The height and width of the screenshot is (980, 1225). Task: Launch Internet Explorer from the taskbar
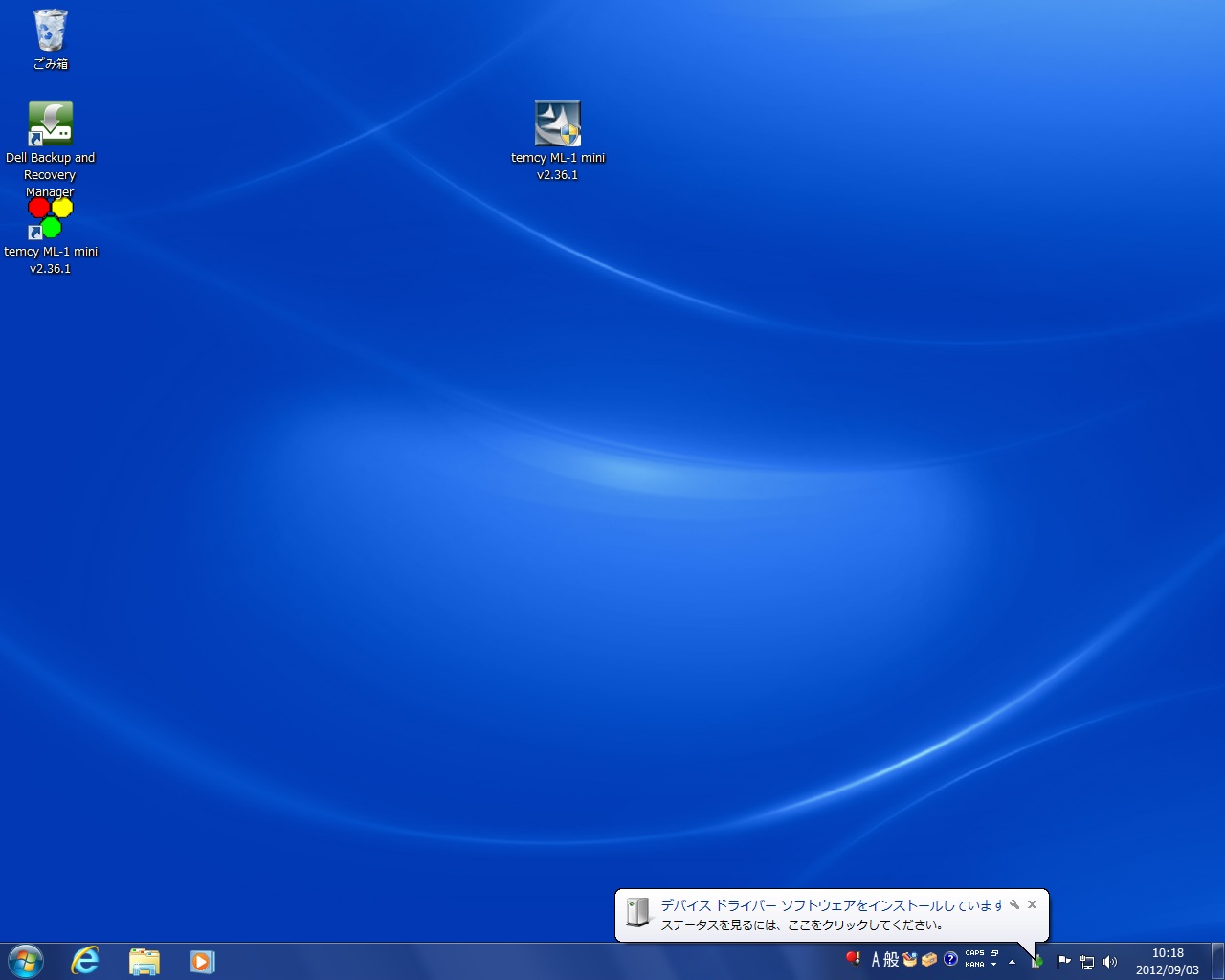85,961
